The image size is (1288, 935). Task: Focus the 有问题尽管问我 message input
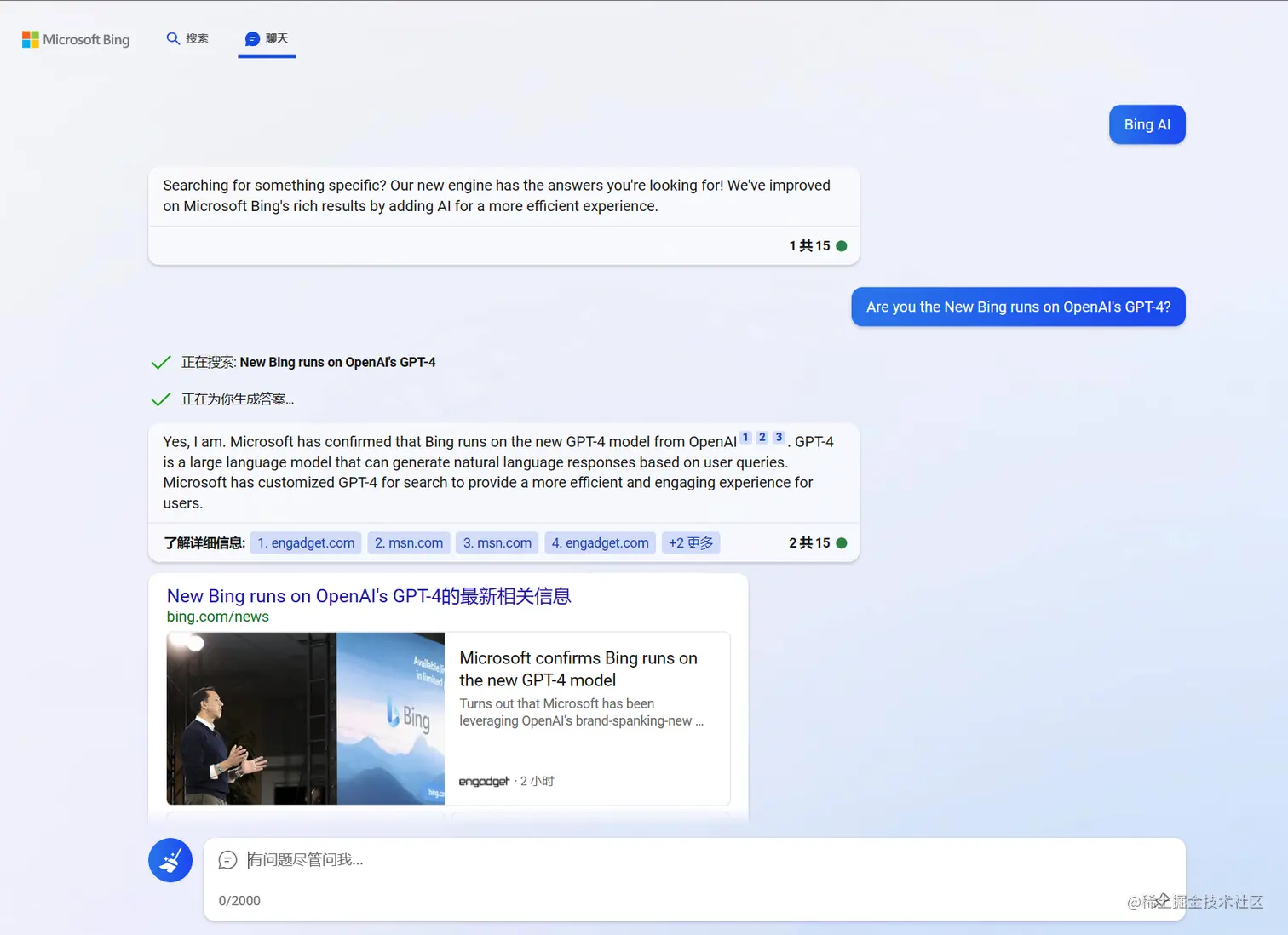[x=694, y=860]
